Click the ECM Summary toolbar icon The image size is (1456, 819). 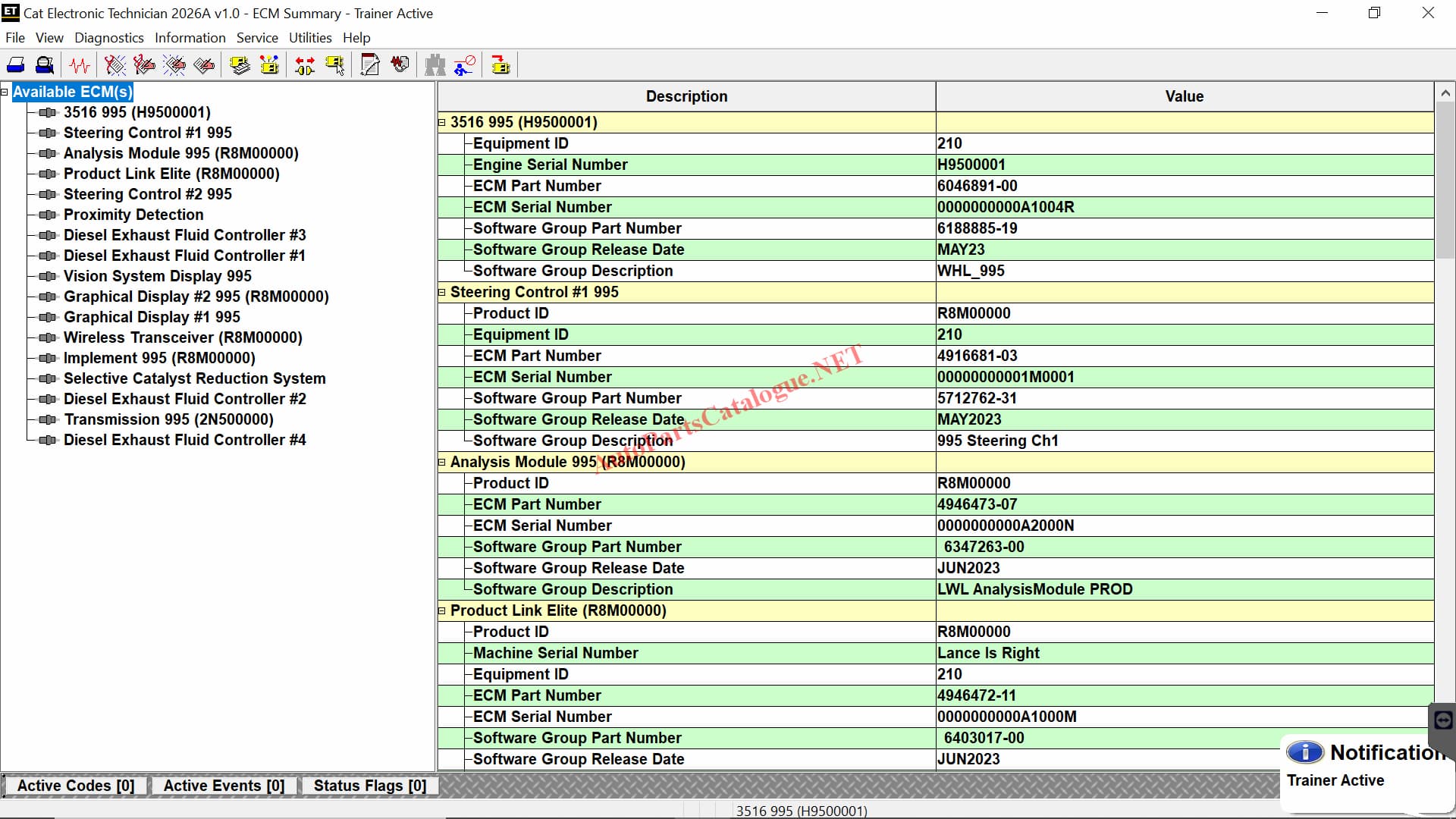(x=240, y=65)
